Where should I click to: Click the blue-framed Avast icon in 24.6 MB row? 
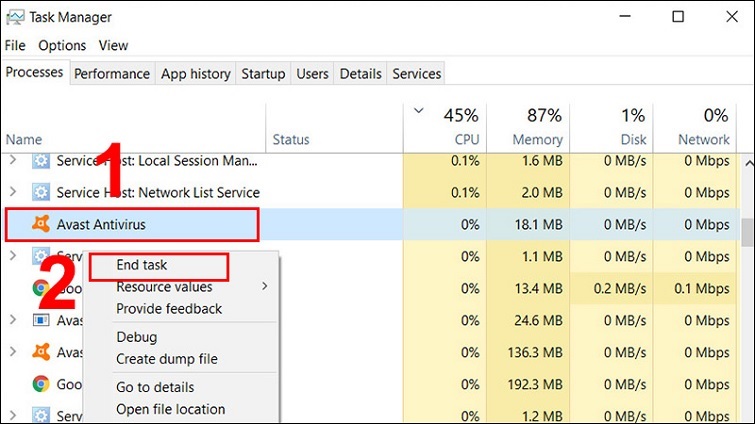tap(41, 320)
